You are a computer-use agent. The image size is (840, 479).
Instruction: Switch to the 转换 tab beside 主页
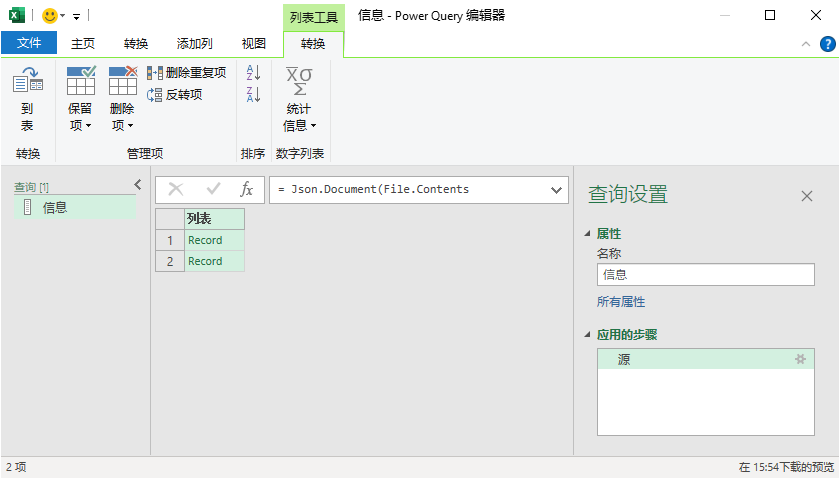(136, 43)
